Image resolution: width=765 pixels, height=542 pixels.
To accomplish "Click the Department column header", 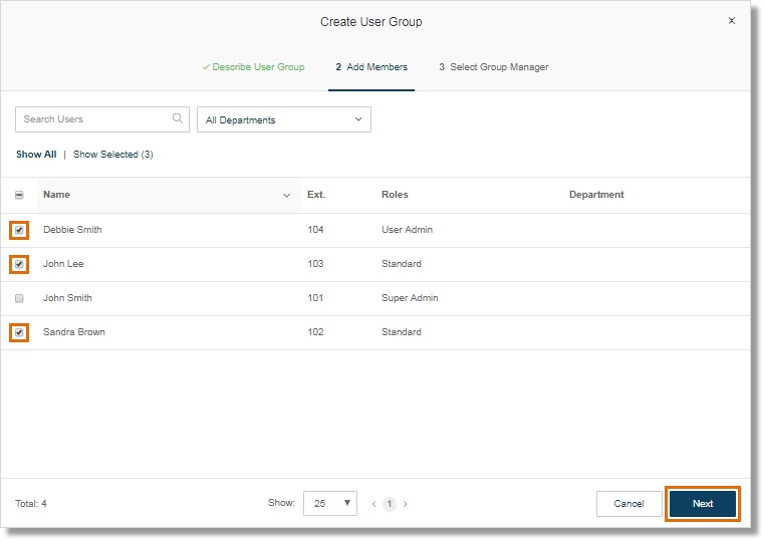I will point(596,195).
